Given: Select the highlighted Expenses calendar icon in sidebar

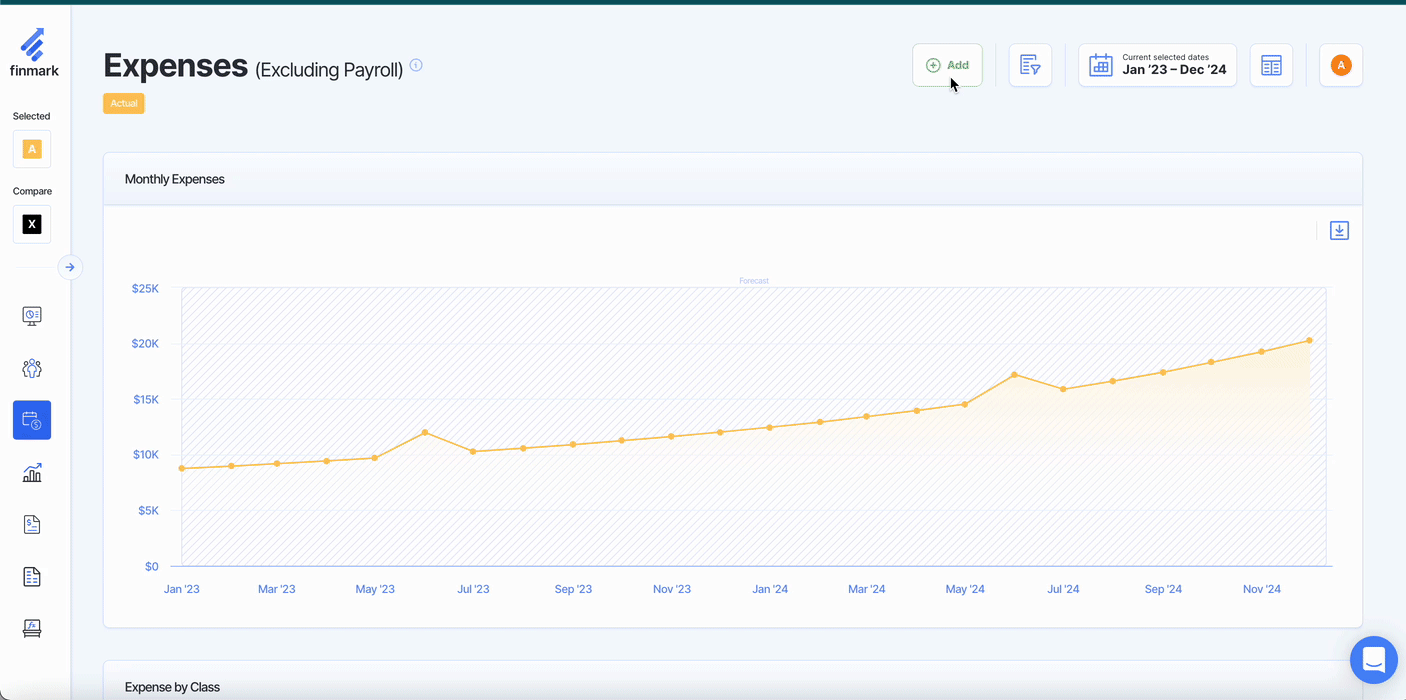Looking at the screenshot, I should click(32, 420).
